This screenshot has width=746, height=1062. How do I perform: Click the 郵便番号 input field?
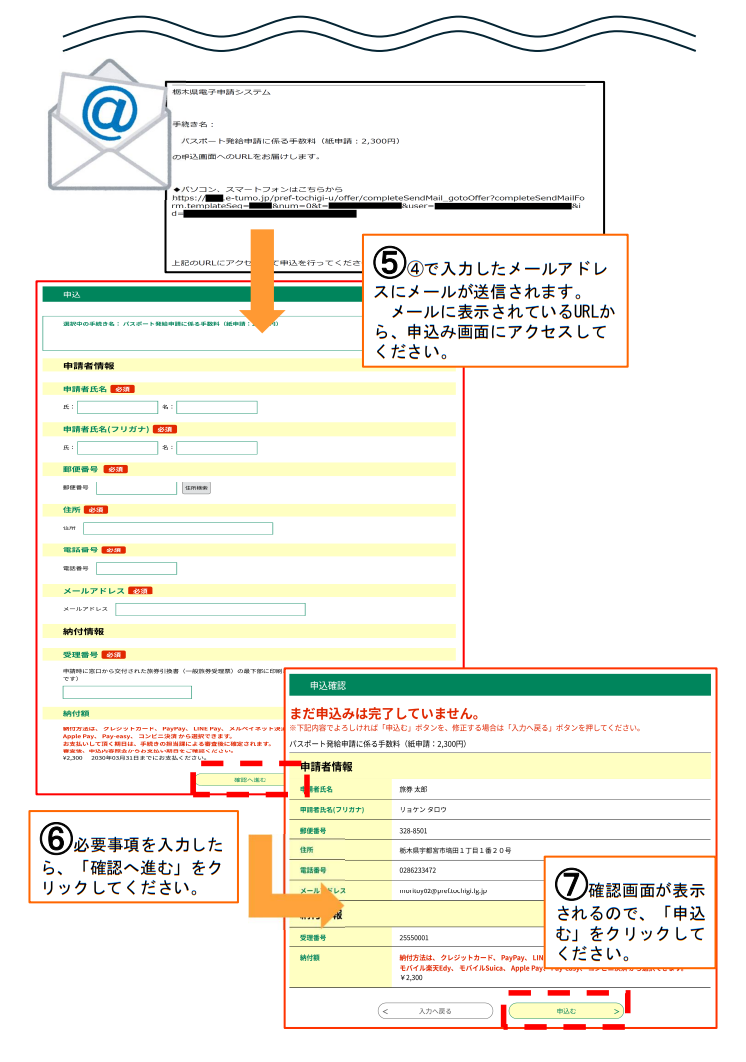136,488
